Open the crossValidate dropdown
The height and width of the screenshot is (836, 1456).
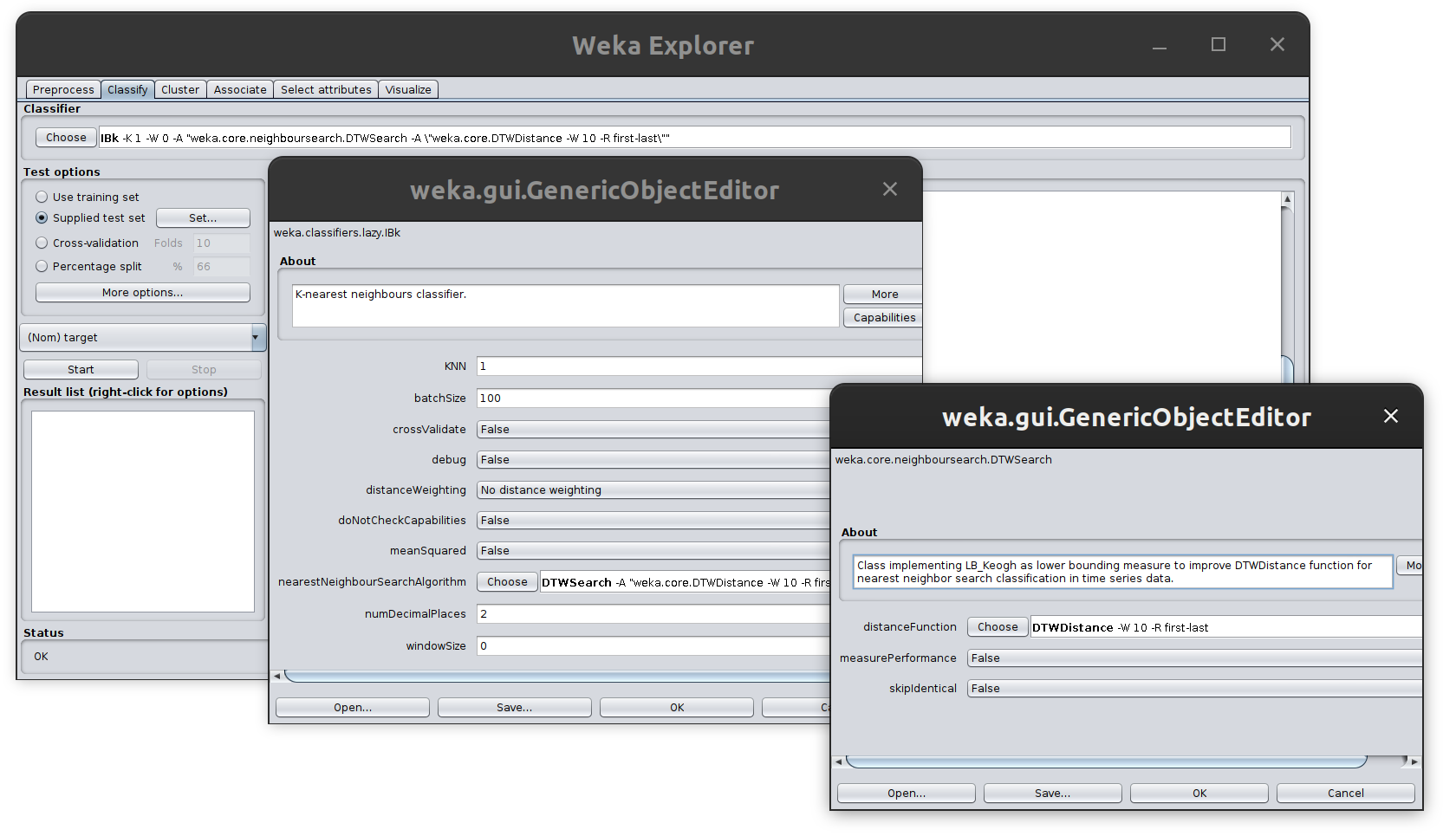653,429
